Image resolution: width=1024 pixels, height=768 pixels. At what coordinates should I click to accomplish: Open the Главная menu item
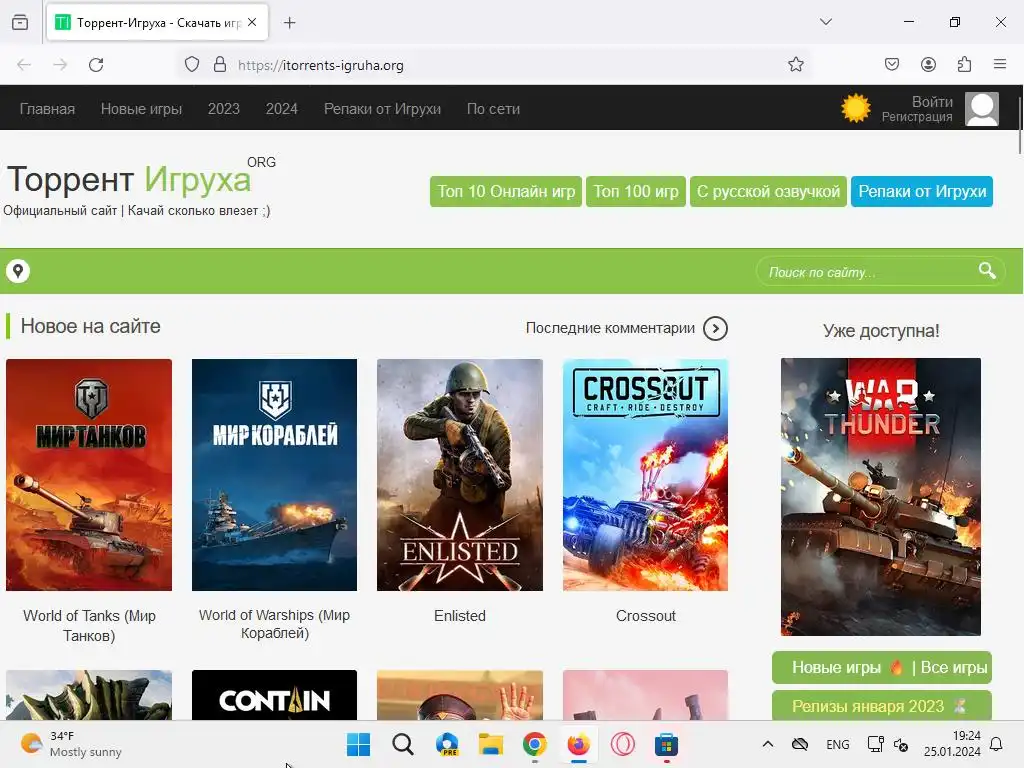tap(47, 108)
